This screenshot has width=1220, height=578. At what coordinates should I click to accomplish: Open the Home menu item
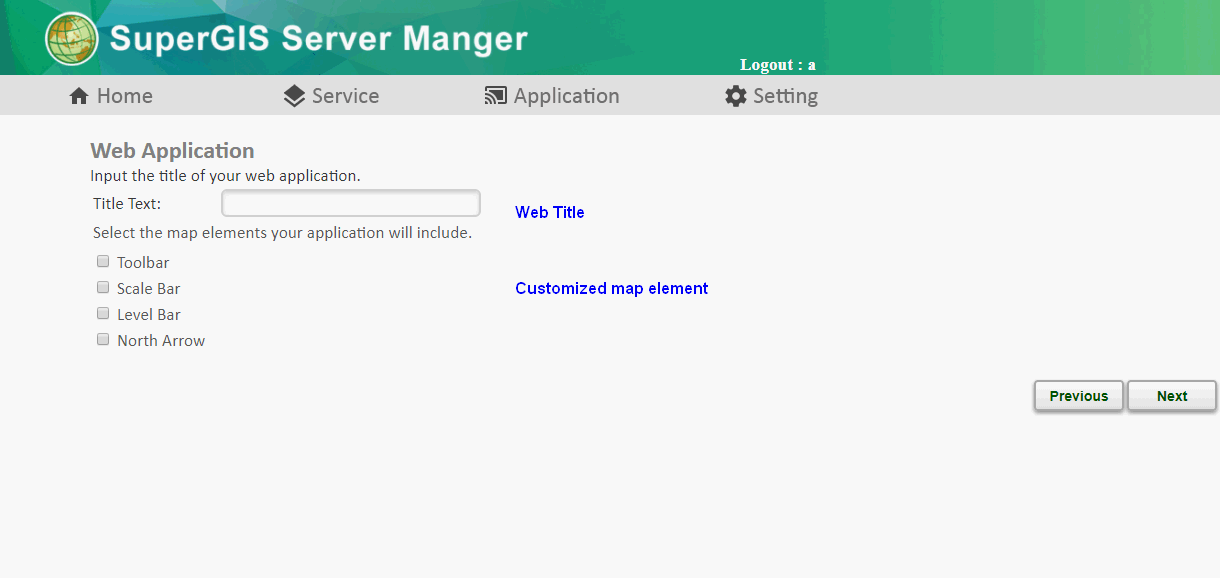coord(111,96)
